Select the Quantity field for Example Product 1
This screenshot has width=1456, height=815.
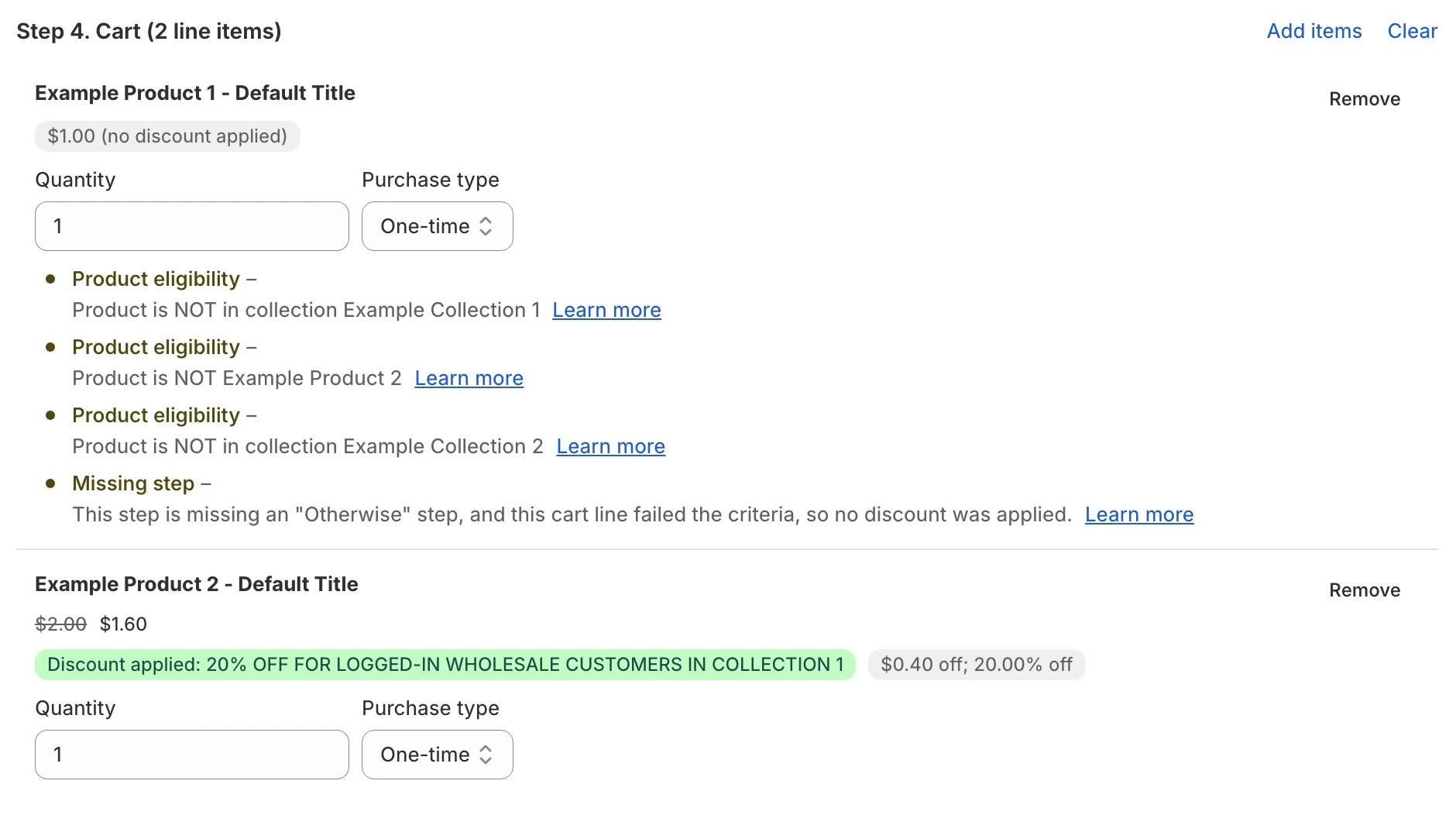tap(191, 225)
